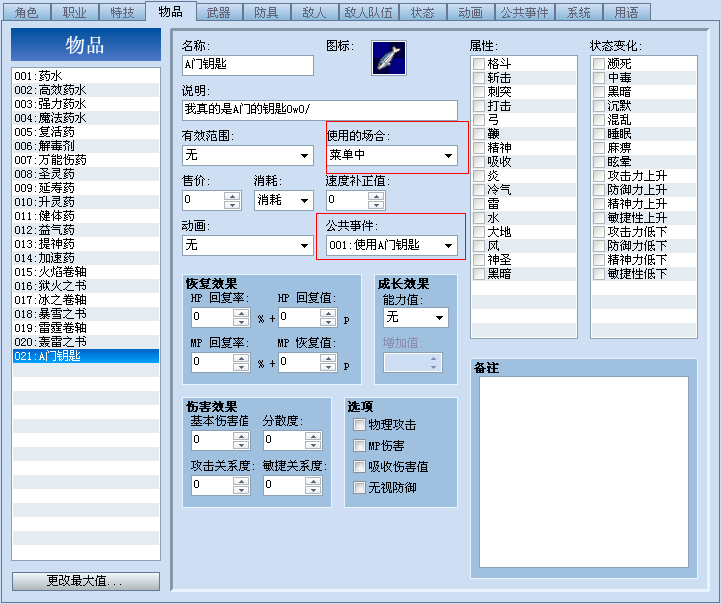Click the 名称 input field

pos(248,65)
